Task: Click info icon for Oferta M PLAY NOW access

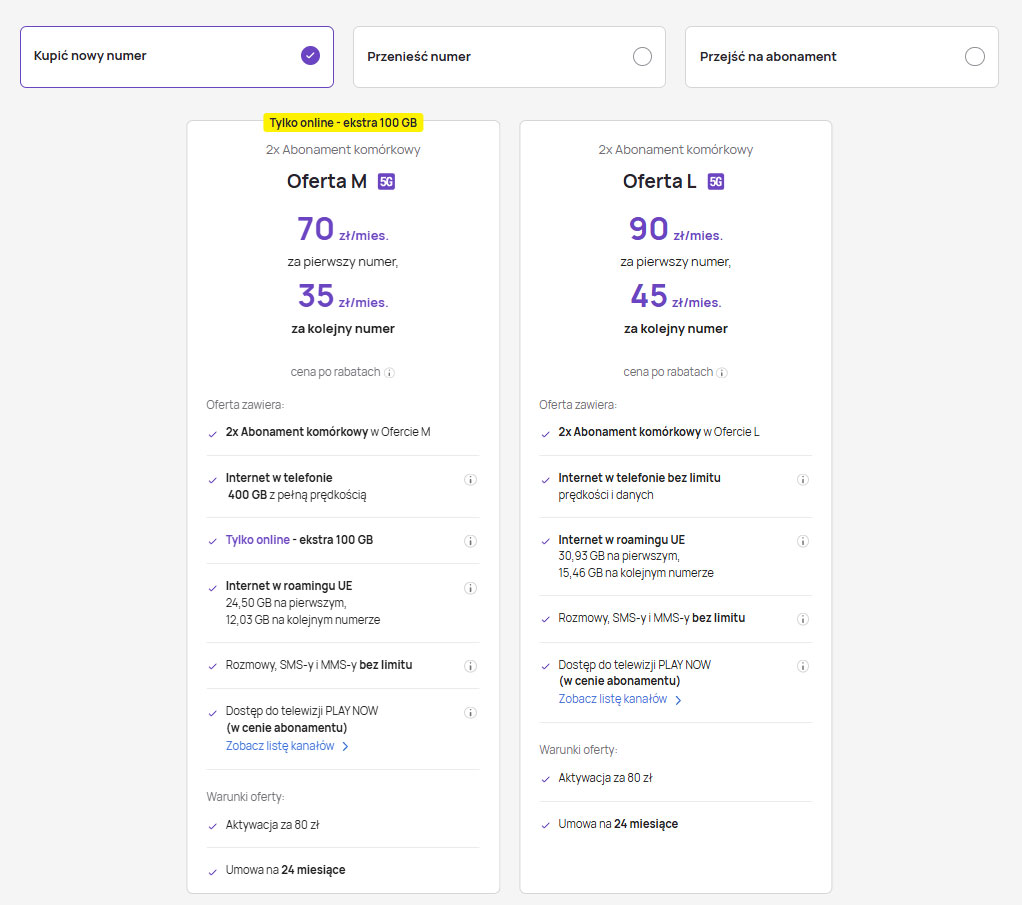Action: [470, 713]
